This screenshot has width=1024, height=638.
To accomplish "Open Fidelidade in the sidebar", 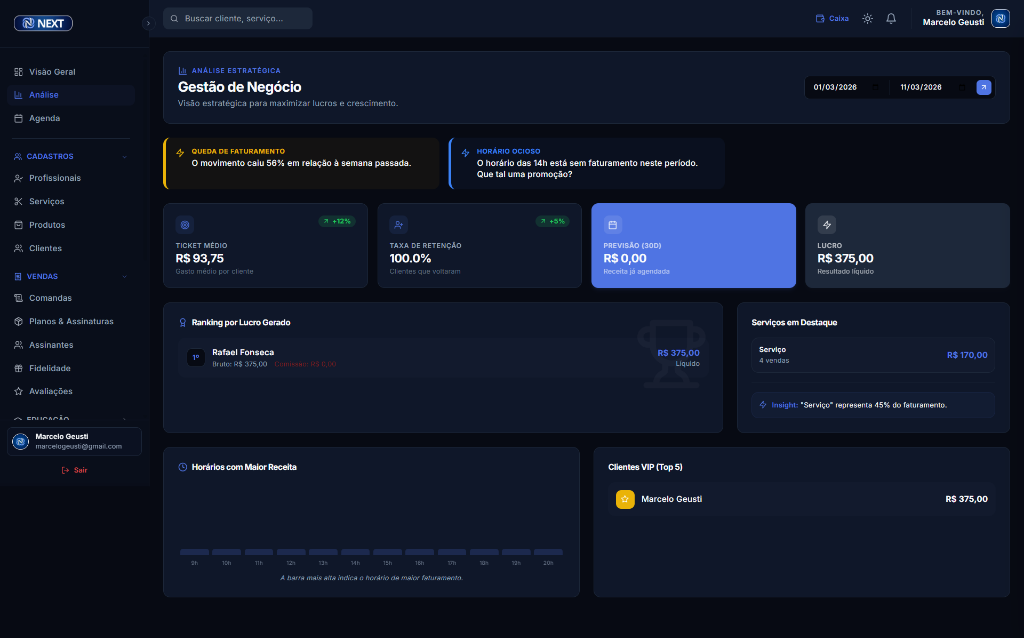I will pyautogui.click(x=71, y=368).
